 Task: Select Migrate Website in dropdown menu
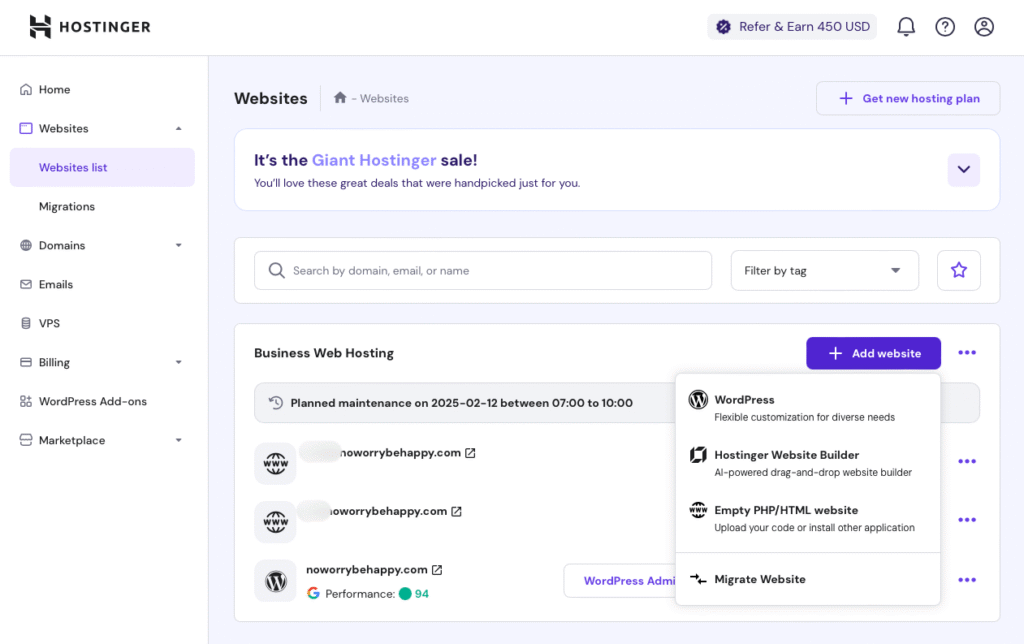[x=759, y=579]
